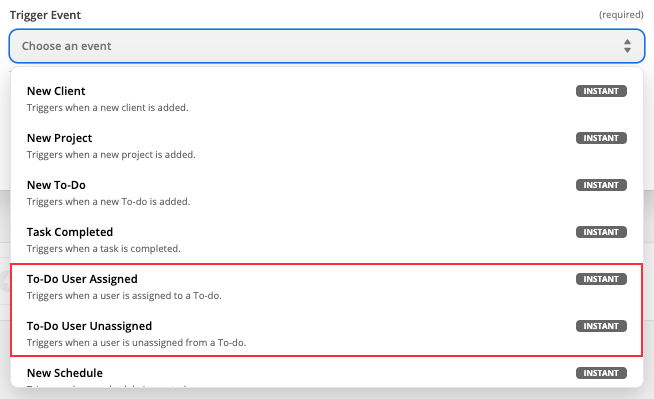Select To-Do User Unassigned event

(327, 334)
